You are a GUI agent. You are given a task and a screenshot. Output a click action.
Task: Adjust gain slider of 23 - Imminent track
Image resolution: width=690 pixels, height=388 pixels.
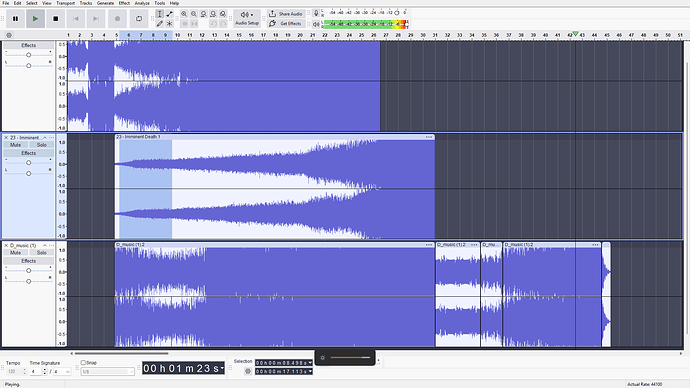pyautogui.click(x=29, y=163)
